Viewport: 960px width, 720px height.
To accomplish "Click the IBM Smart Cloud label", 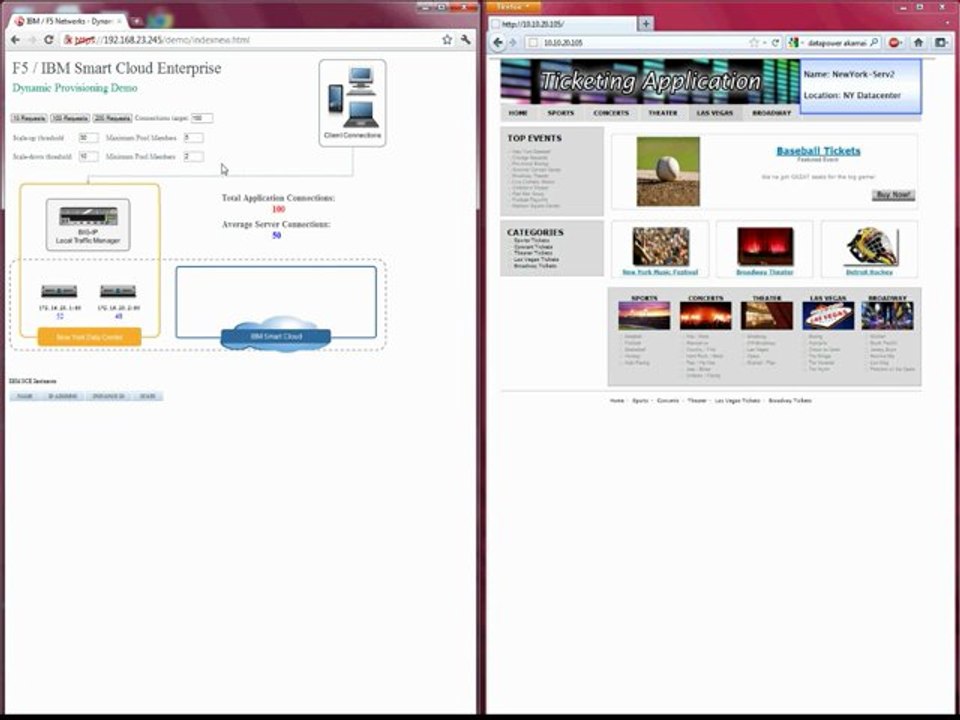I will pos(276,337).
